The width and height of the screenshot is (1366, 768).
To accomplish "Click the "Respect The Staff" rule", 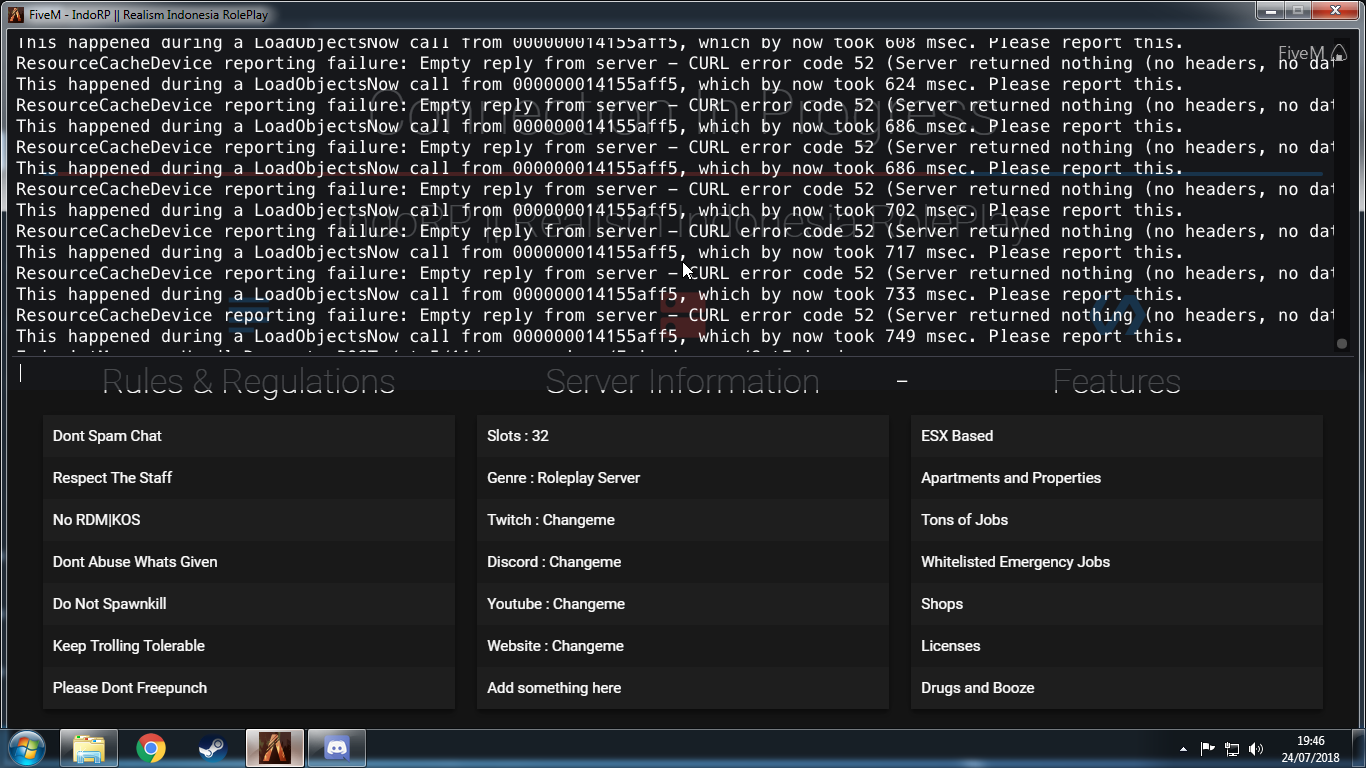I will click(x=249, y=478).
